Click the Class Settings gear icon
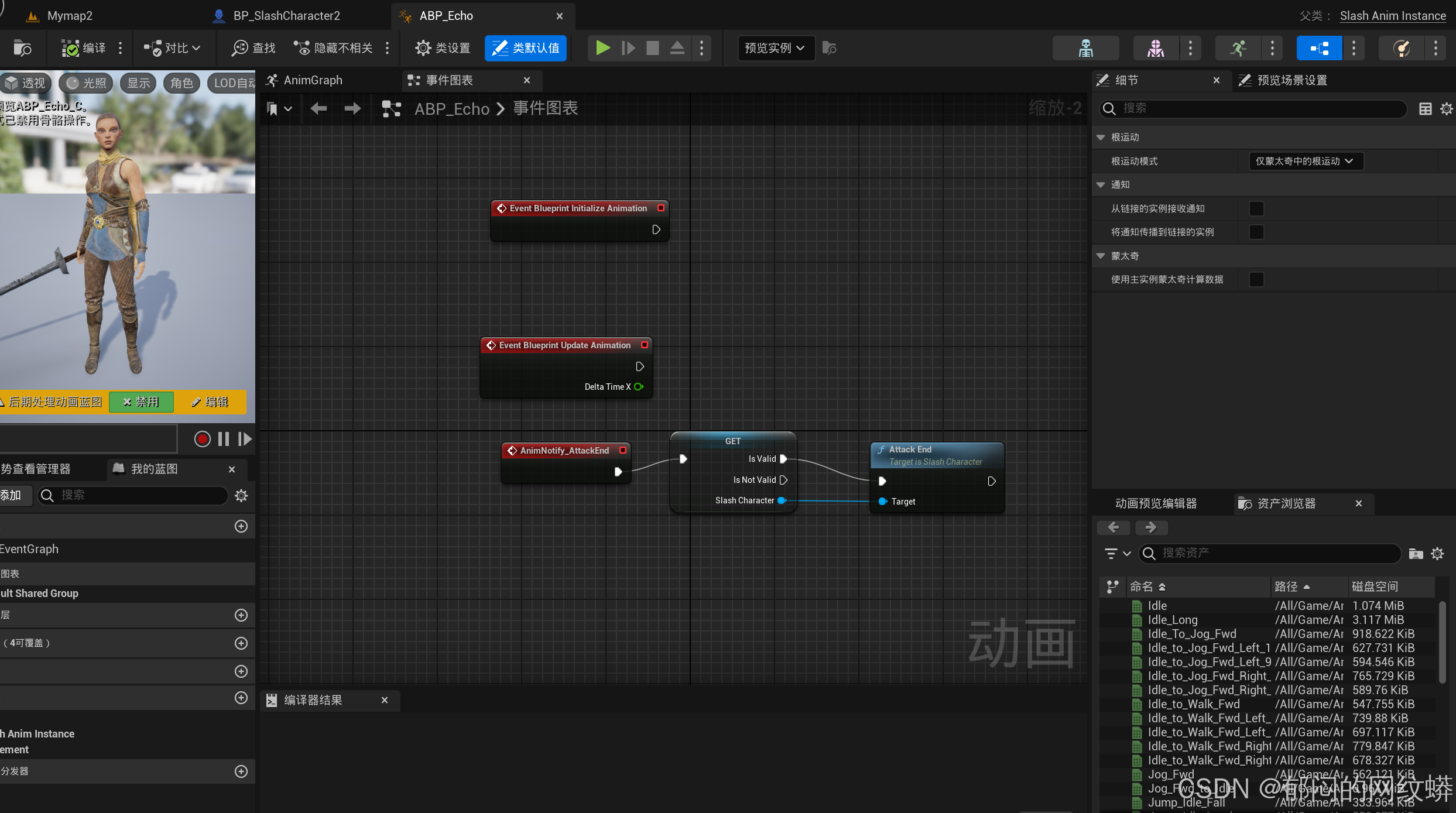The height and width of the screenshot is (813, 1456). [x=423, y=48]
